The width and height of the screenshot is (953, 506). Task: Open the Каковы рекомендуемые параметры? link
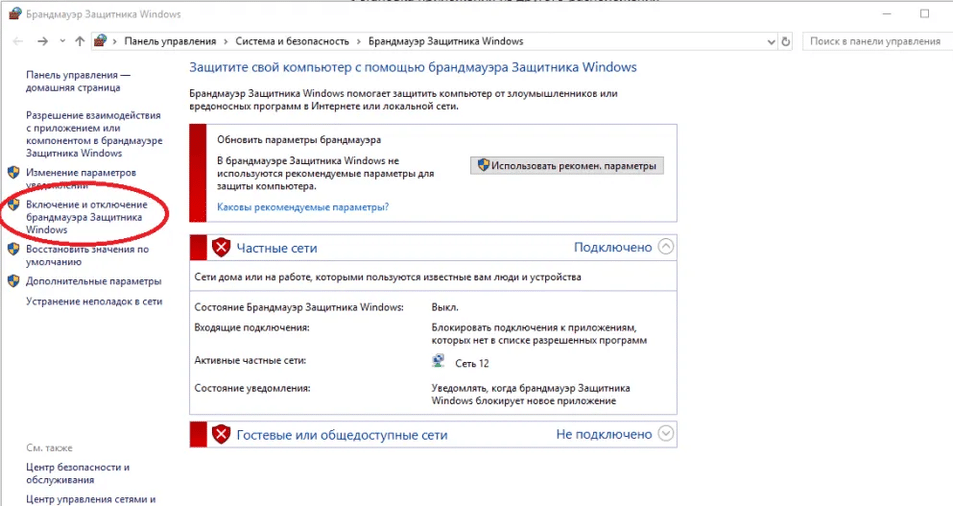point(303,207)
